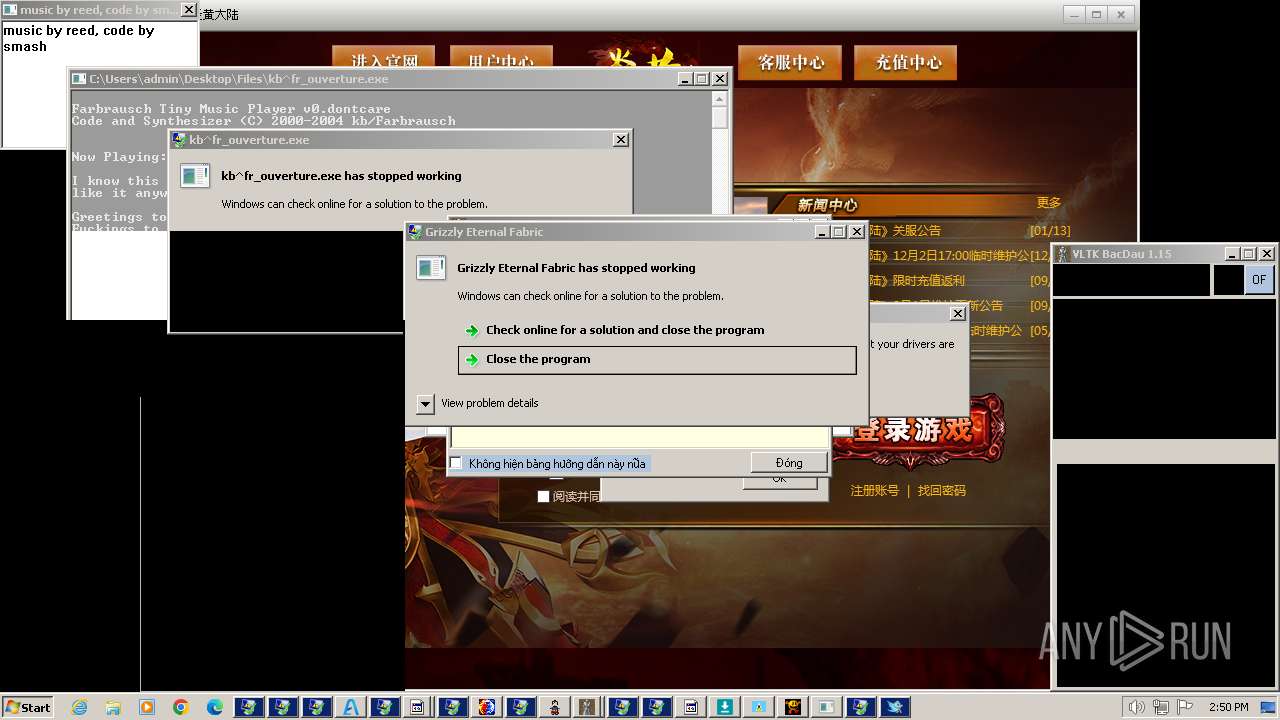This screenshot has height=720, width=1280.
Task: Open the Twitter bird app on taskbar
Action: click(x=895, y=707)
